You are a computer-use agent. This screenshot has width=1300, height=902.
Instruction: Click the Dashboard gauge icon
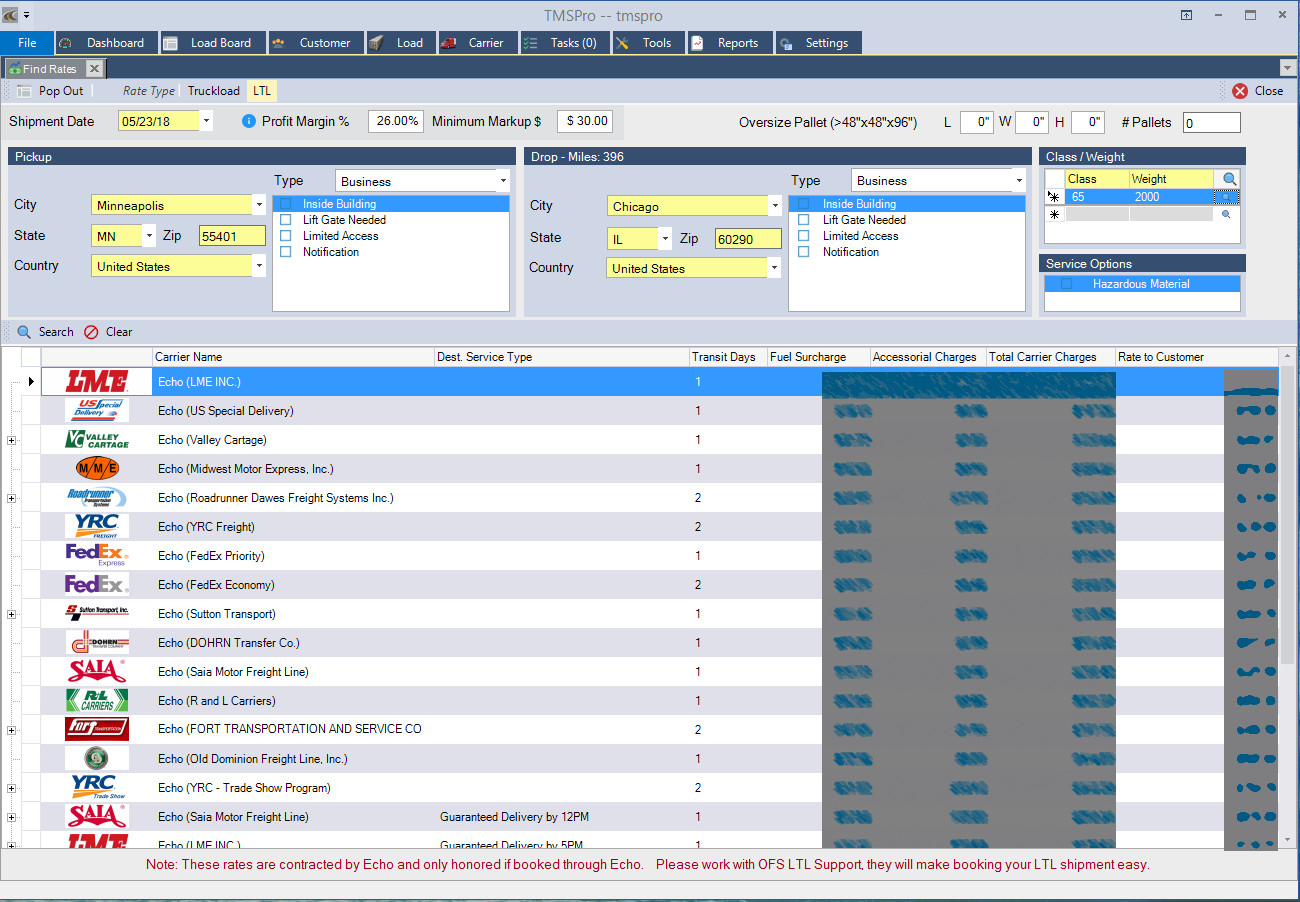click(66, 43)
